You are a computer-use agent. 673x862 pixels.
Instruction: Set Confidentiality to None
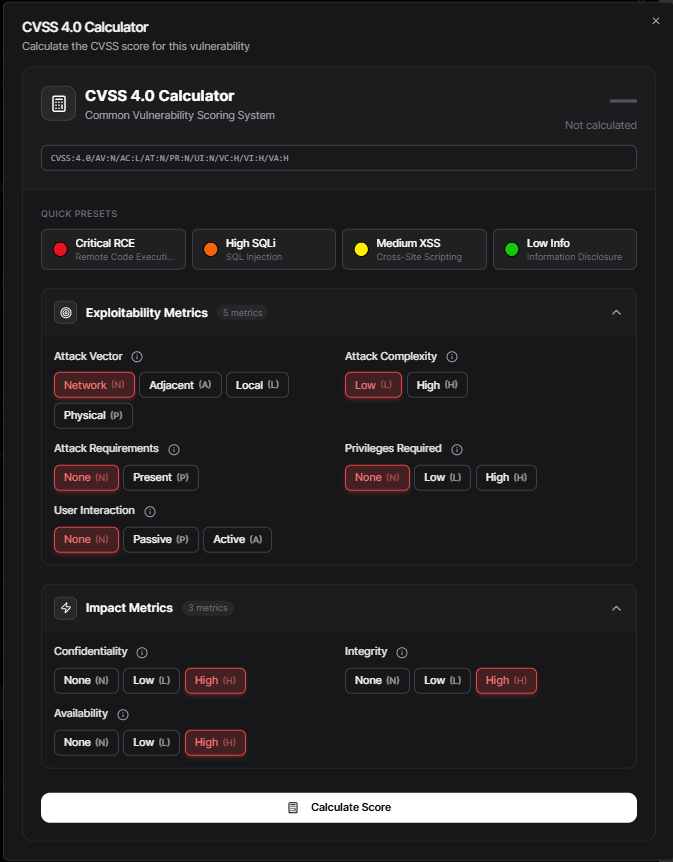(x=86, y=681)
